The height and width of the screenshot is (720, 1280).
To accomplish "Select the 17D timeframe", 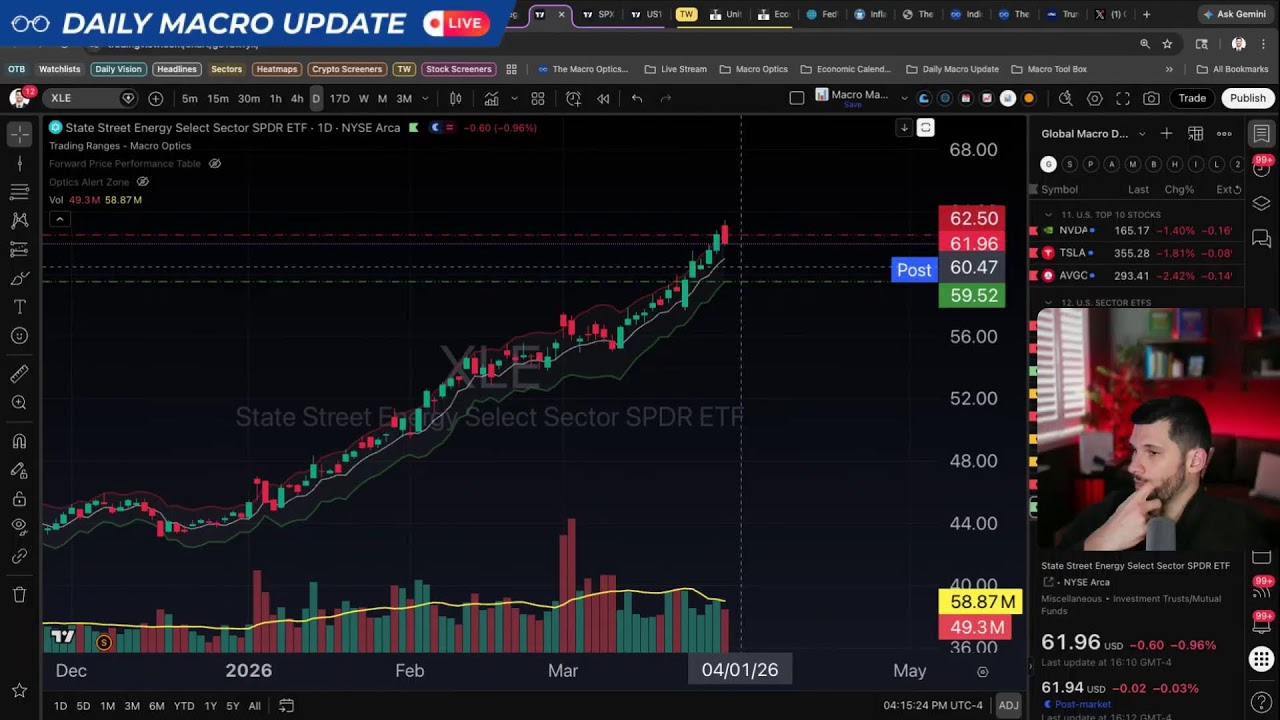I will (340, 98).
